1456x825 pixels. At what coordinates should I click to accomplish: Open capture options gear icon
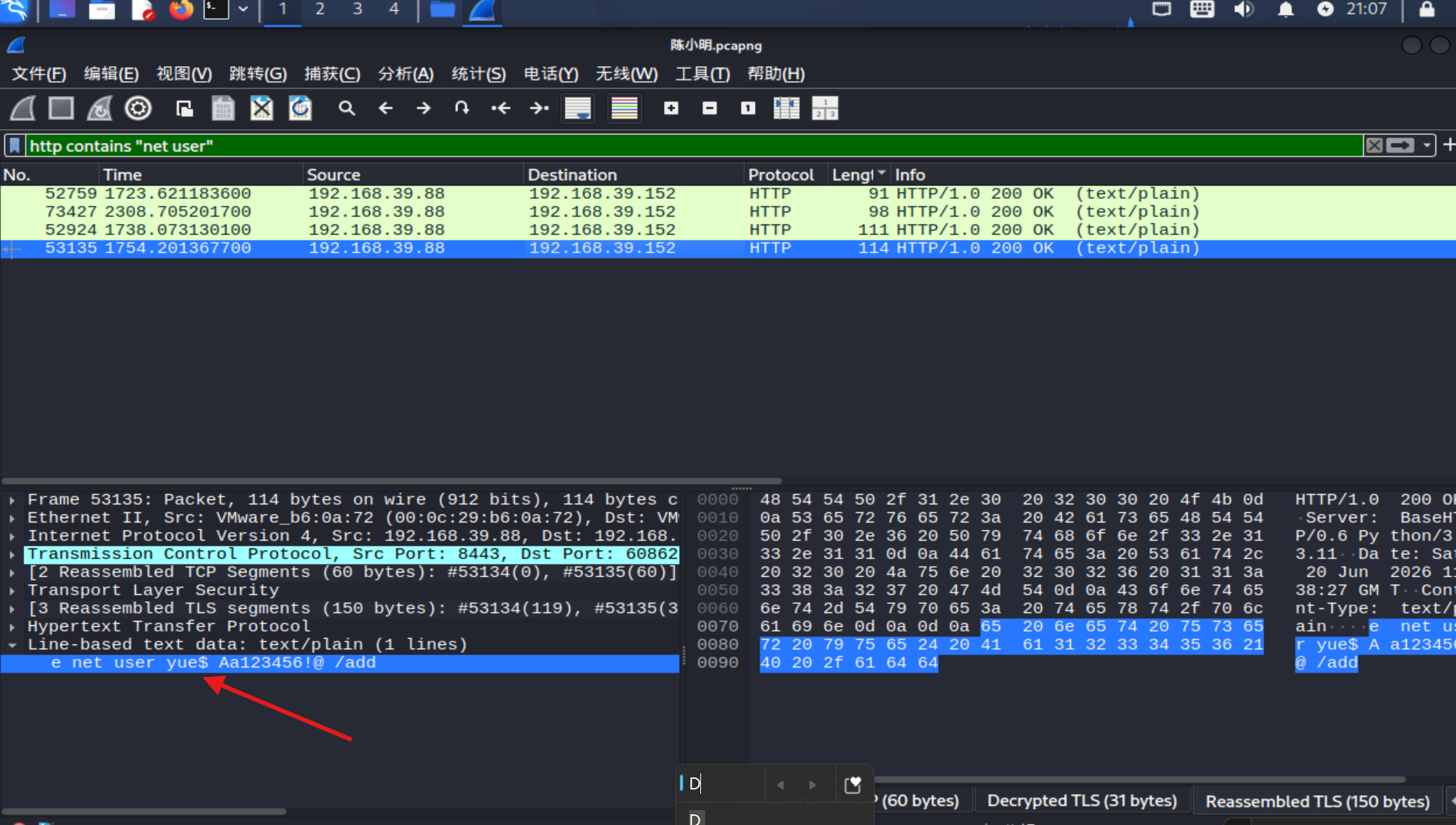[x=138, y=109]
